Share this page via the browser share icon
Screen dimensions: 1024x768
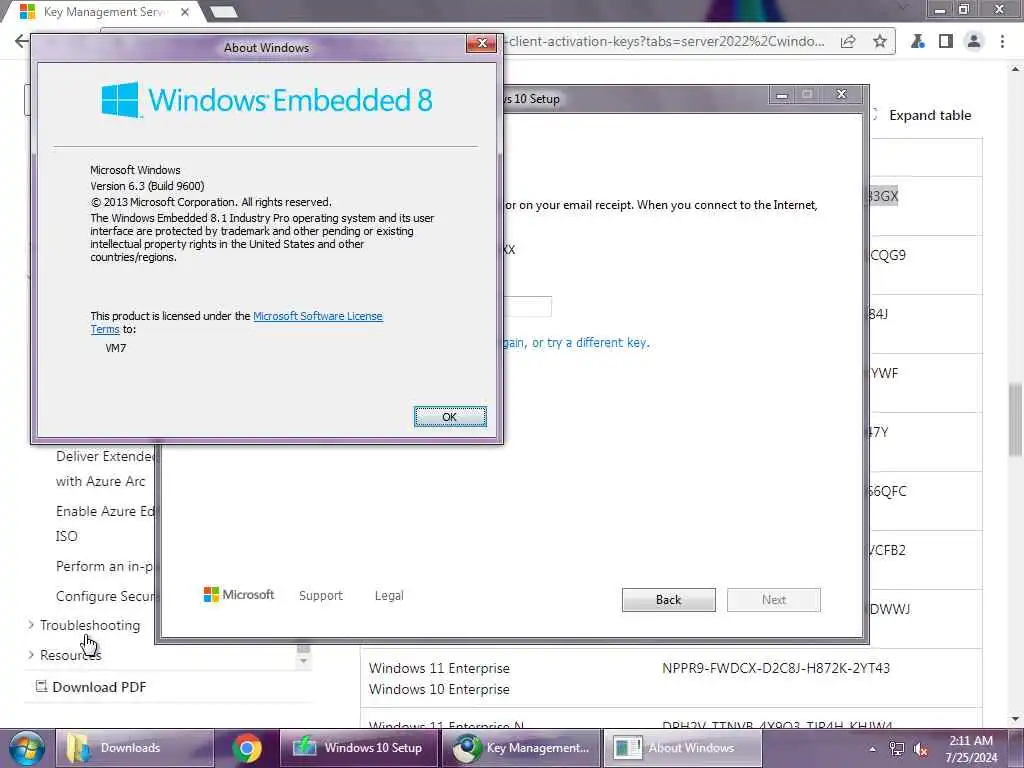tap(848, 42)
